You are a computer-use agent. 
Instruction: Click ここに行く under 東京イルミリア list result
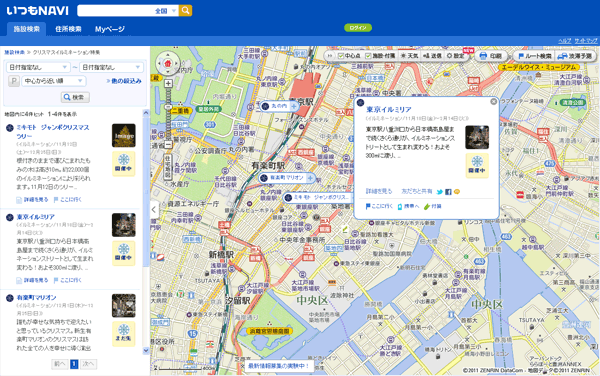[x=67, y=280]
